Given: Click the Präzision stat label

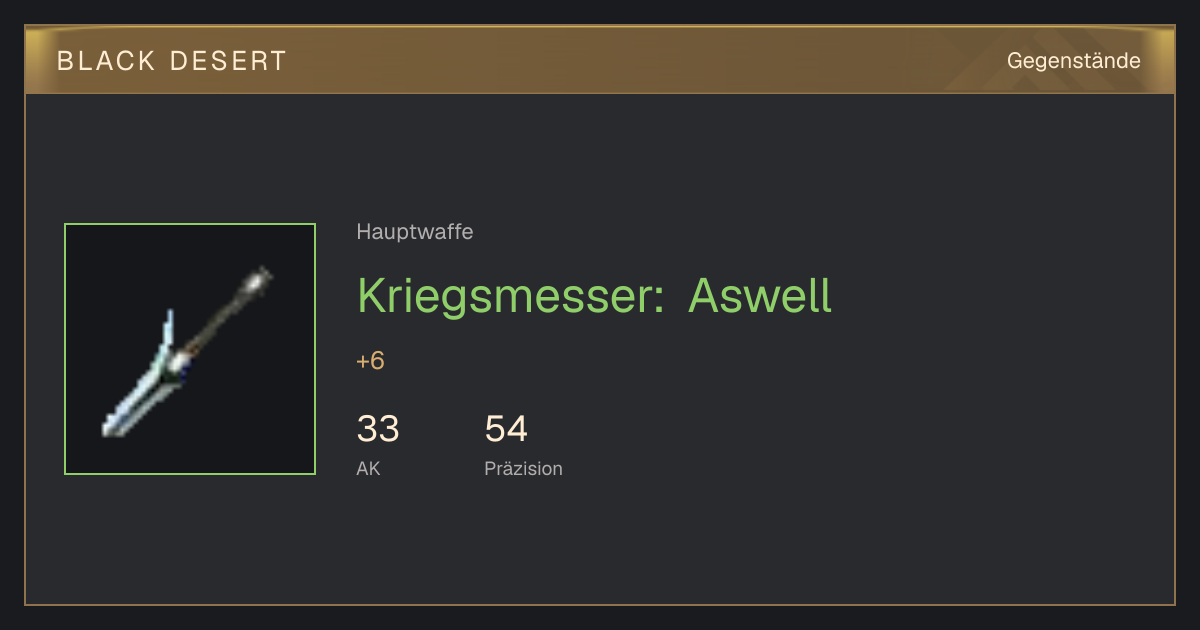Looking at the screenshot, I should coord(523,468).
